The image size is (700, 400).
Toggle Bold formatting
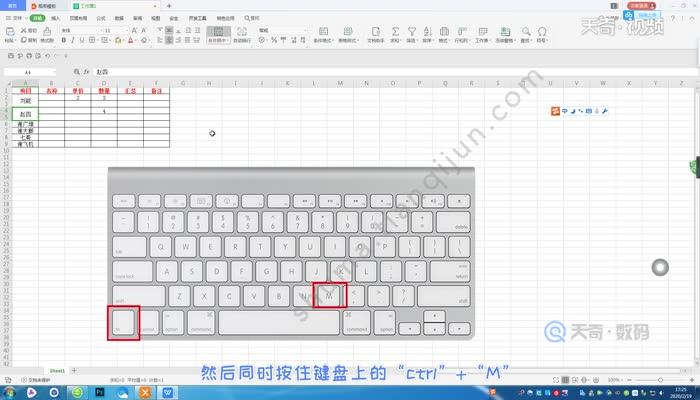[x=64, y=40]
